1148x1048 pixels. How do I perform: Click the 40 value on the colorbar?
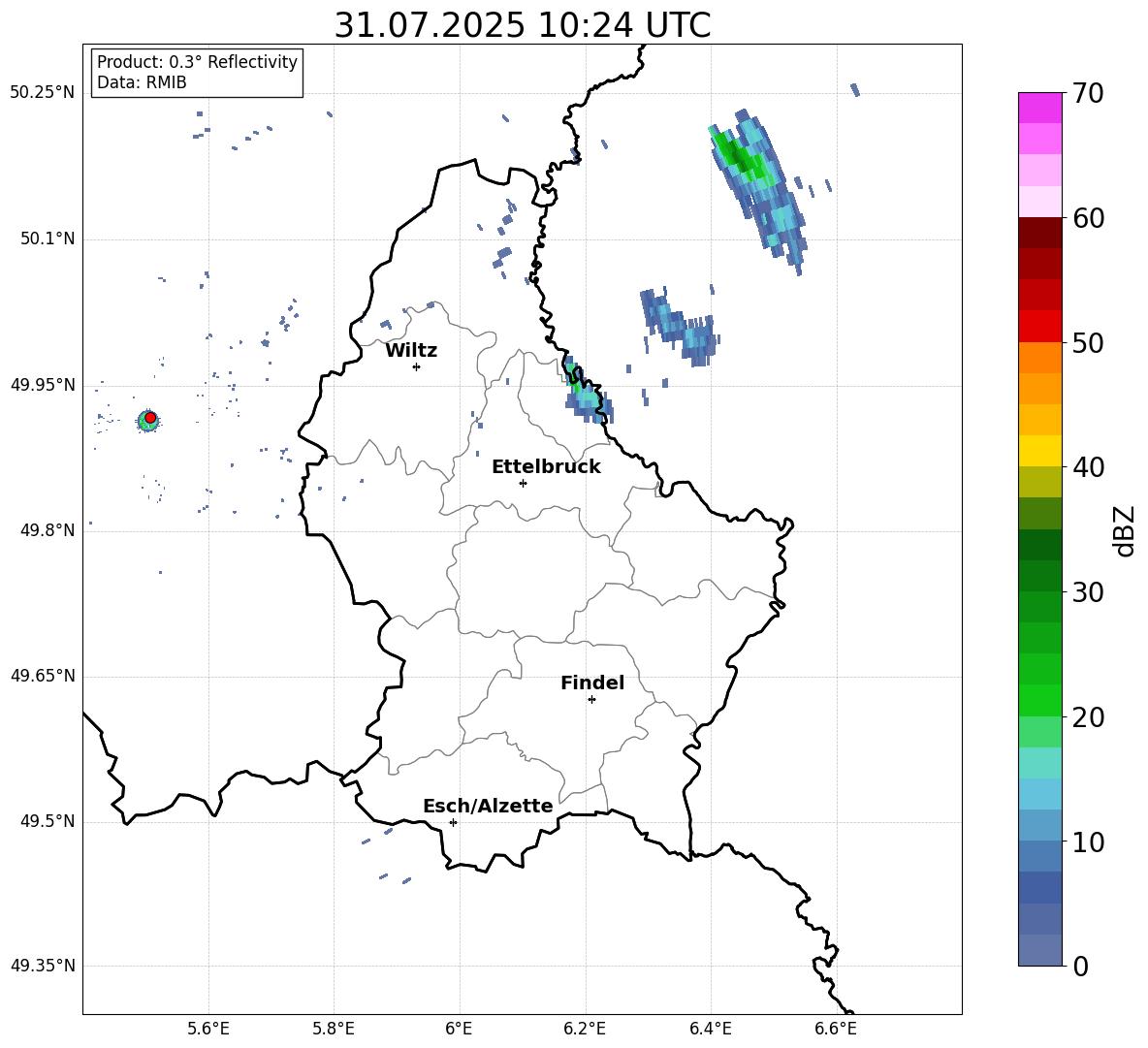(x=1088, y=467)
